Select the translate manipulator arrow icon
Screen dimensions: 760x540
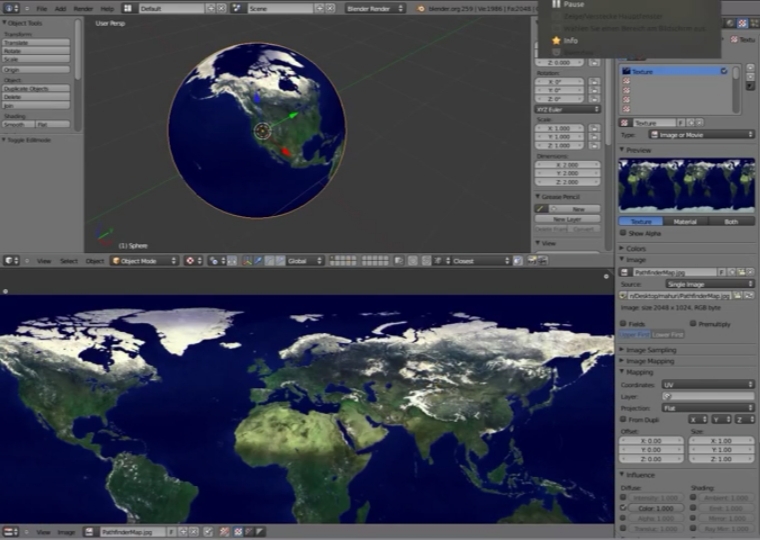[258, 261]
